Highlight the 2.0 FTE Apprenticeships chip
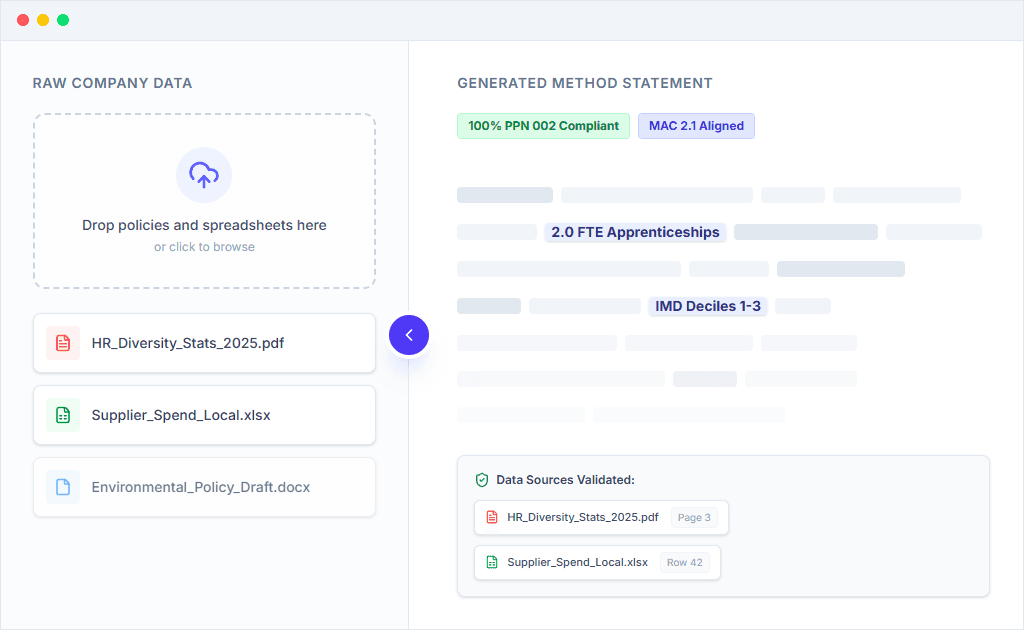The image size is (1024, 630). 635,232
